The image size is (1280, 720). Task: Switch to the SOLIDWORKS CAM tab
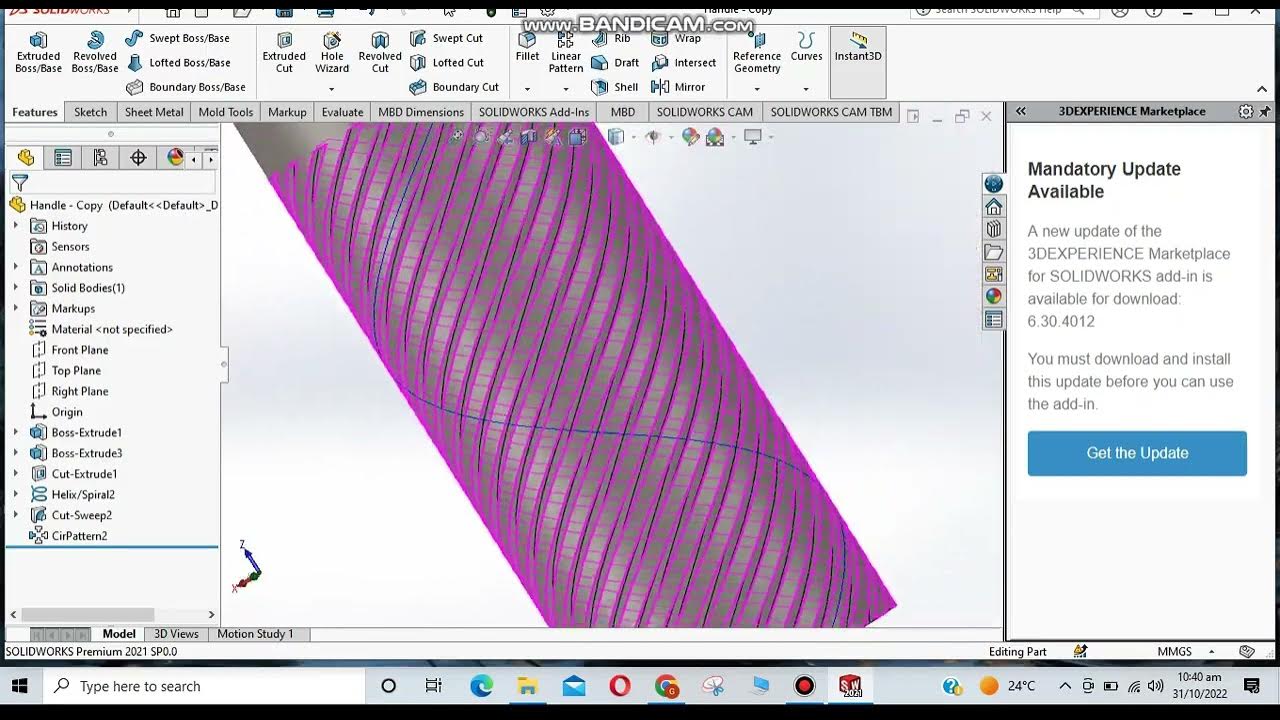(705, 112)
